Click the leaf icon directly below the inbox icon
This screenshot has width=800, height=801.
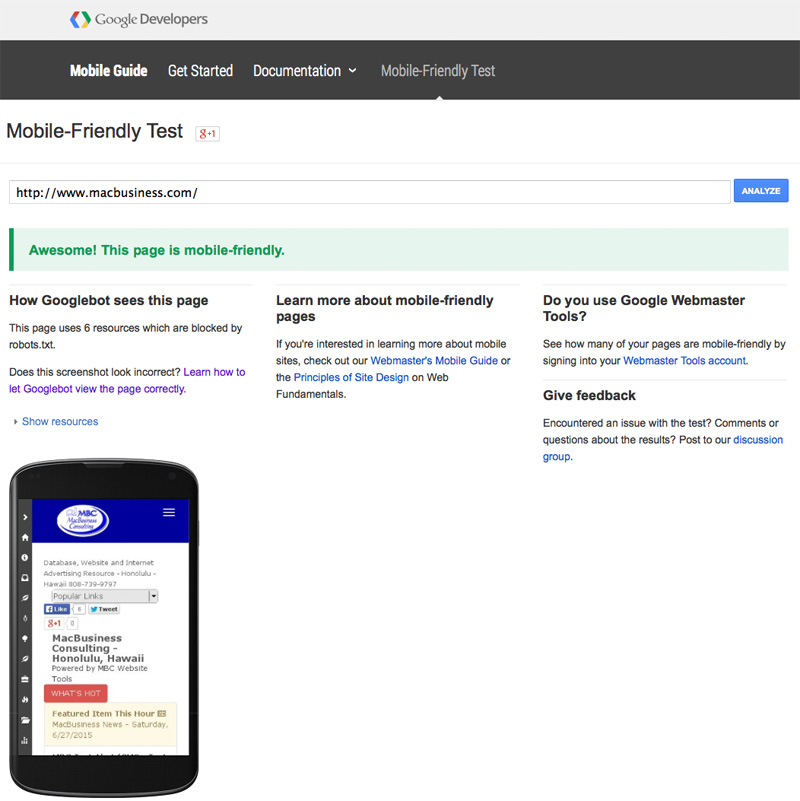click(x=25, y=598)
